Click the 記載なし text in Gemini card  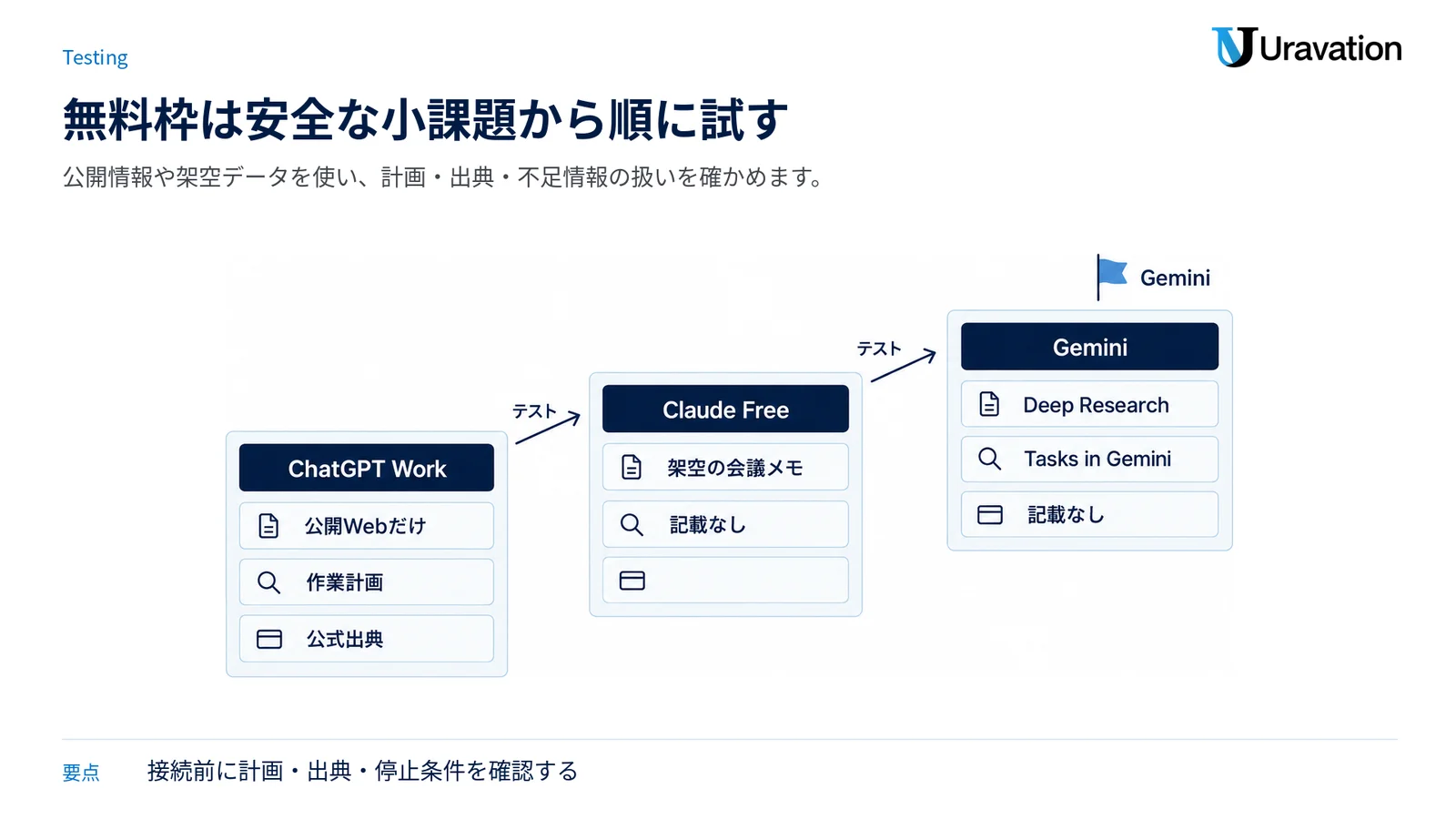(x=1066, y=515)
